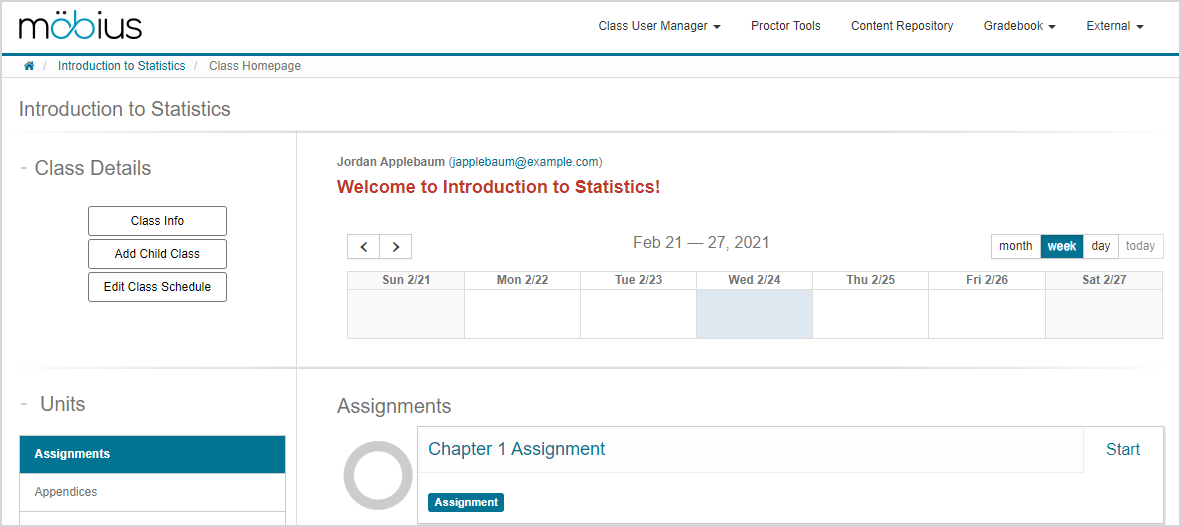Image resolution: width=1181 pixels, height=527 pixels.
Task: Advance to next week with right arrow
Action: (396, 246)
